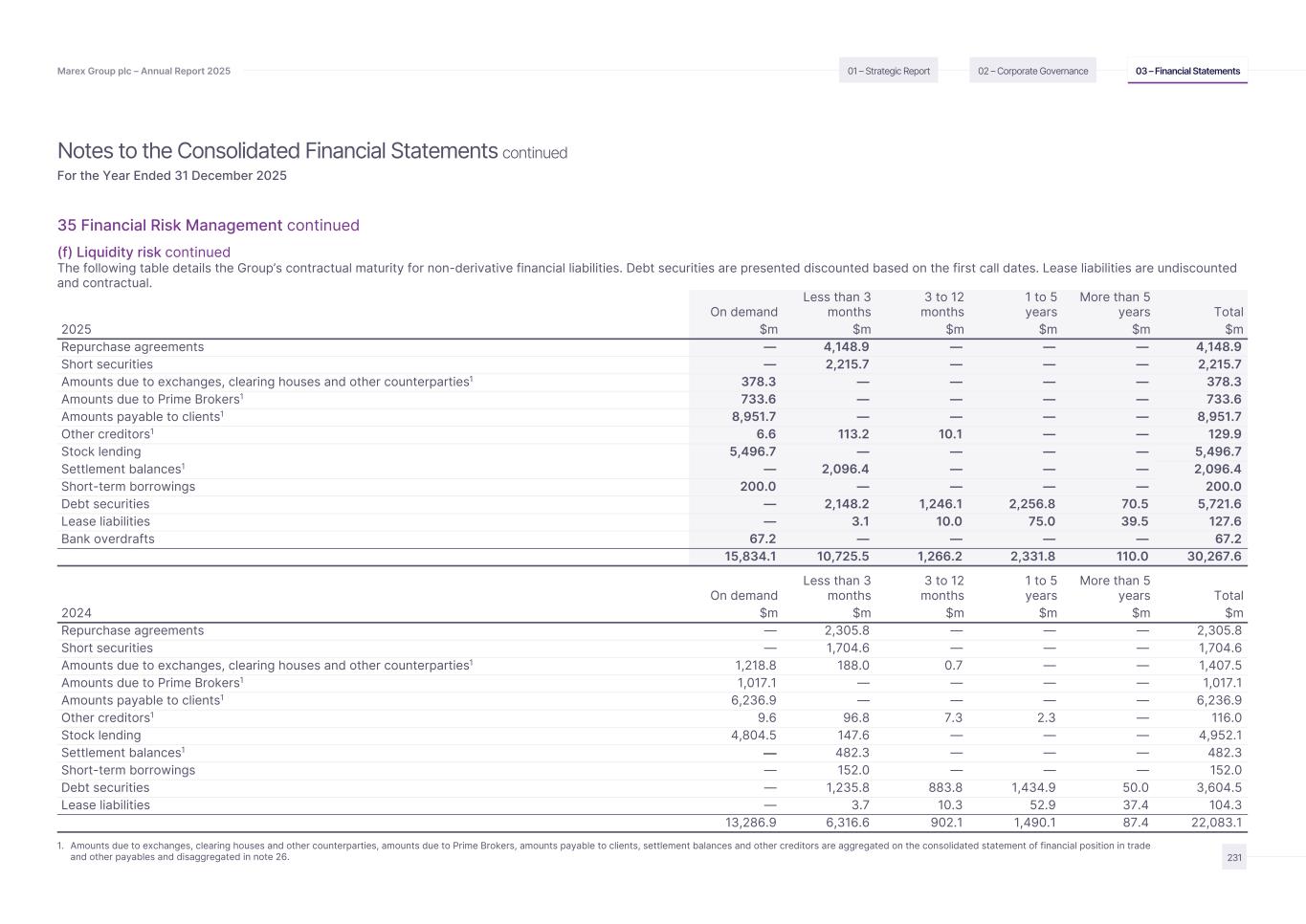
Task: Open the 01 – Strategic Report tab
Action: [x=888, y=71]
